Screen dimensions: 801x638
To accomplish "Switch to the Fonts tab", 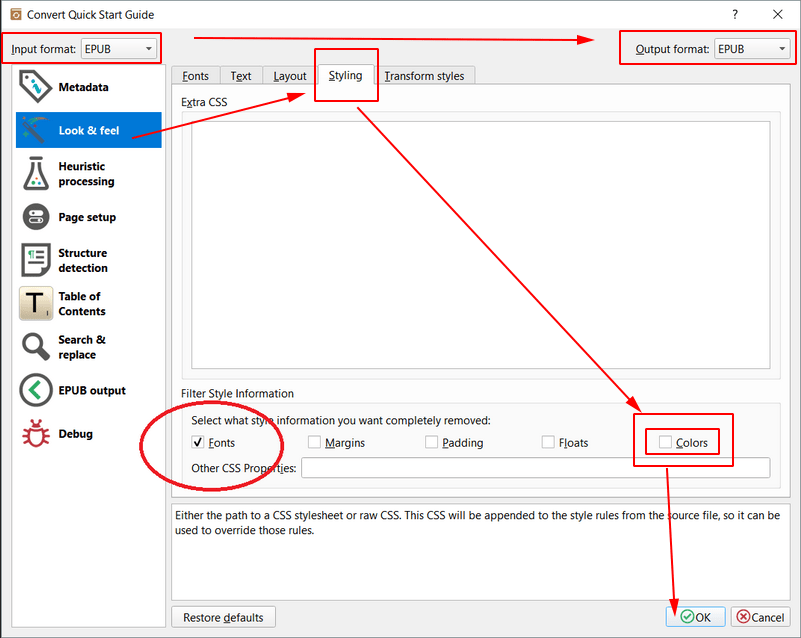I will tap(196, 76).
